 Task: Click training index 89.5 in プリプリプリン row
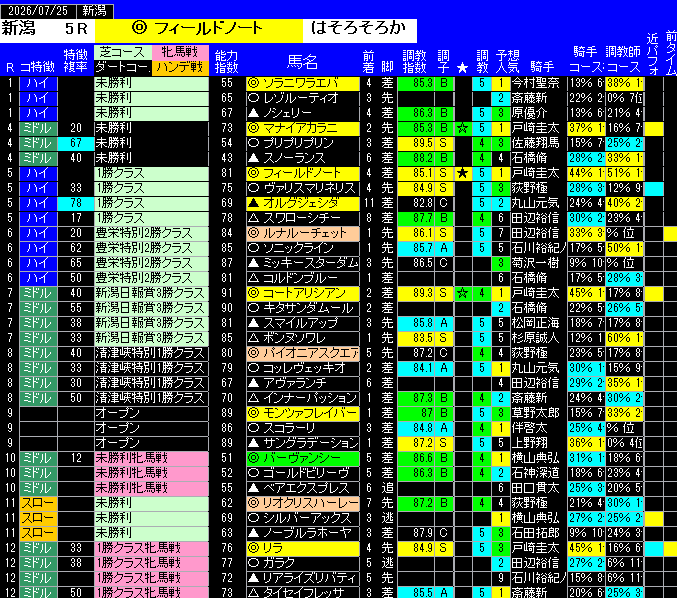(416, 143)
